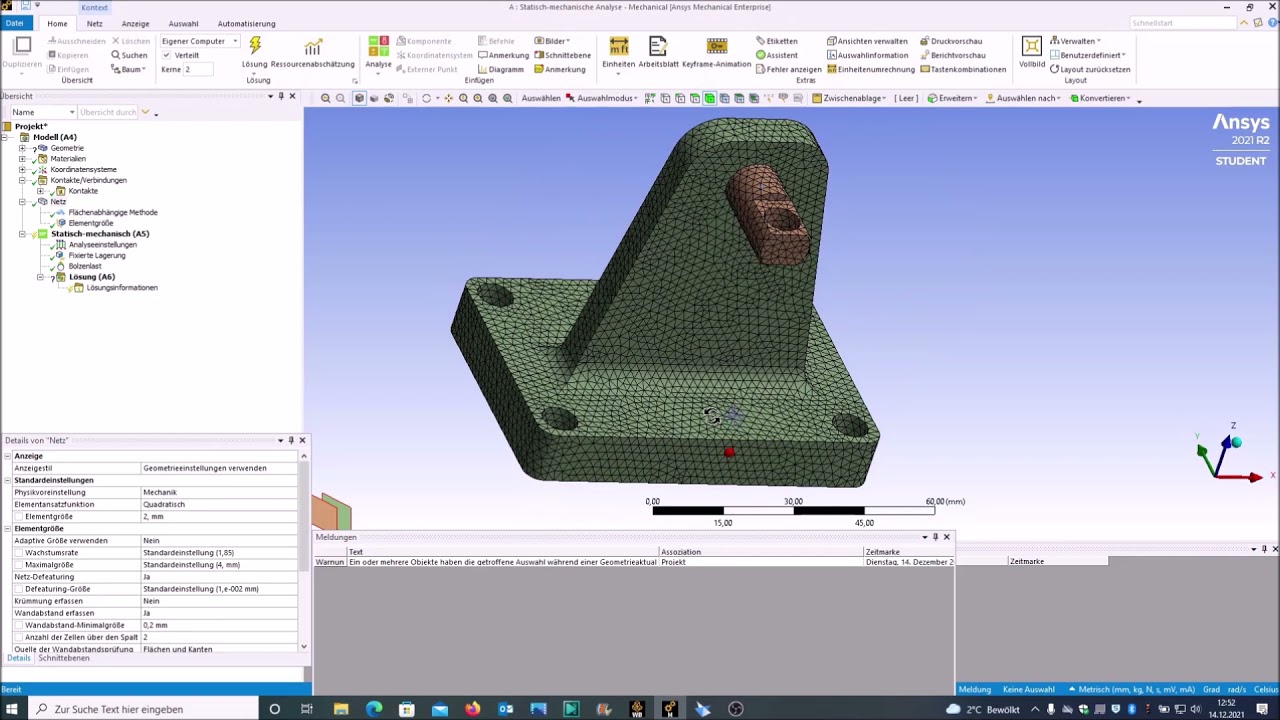Click the Benutzerdefiniert layout button
Image resolution: width=1280 pixels, height=720 pixels.
point(1088,55)
